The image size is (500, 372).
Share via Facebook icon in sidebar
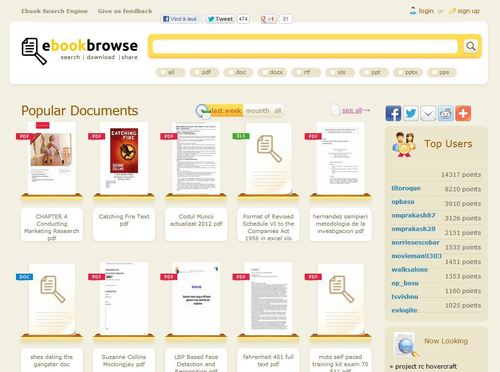pos(393,113)
